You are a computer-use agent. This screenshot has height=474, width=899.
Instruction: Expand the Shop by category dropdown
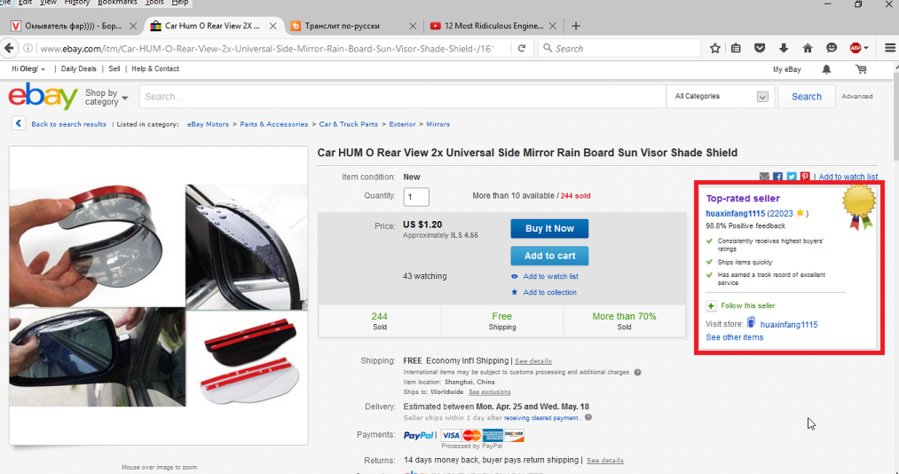pos(107,97)
